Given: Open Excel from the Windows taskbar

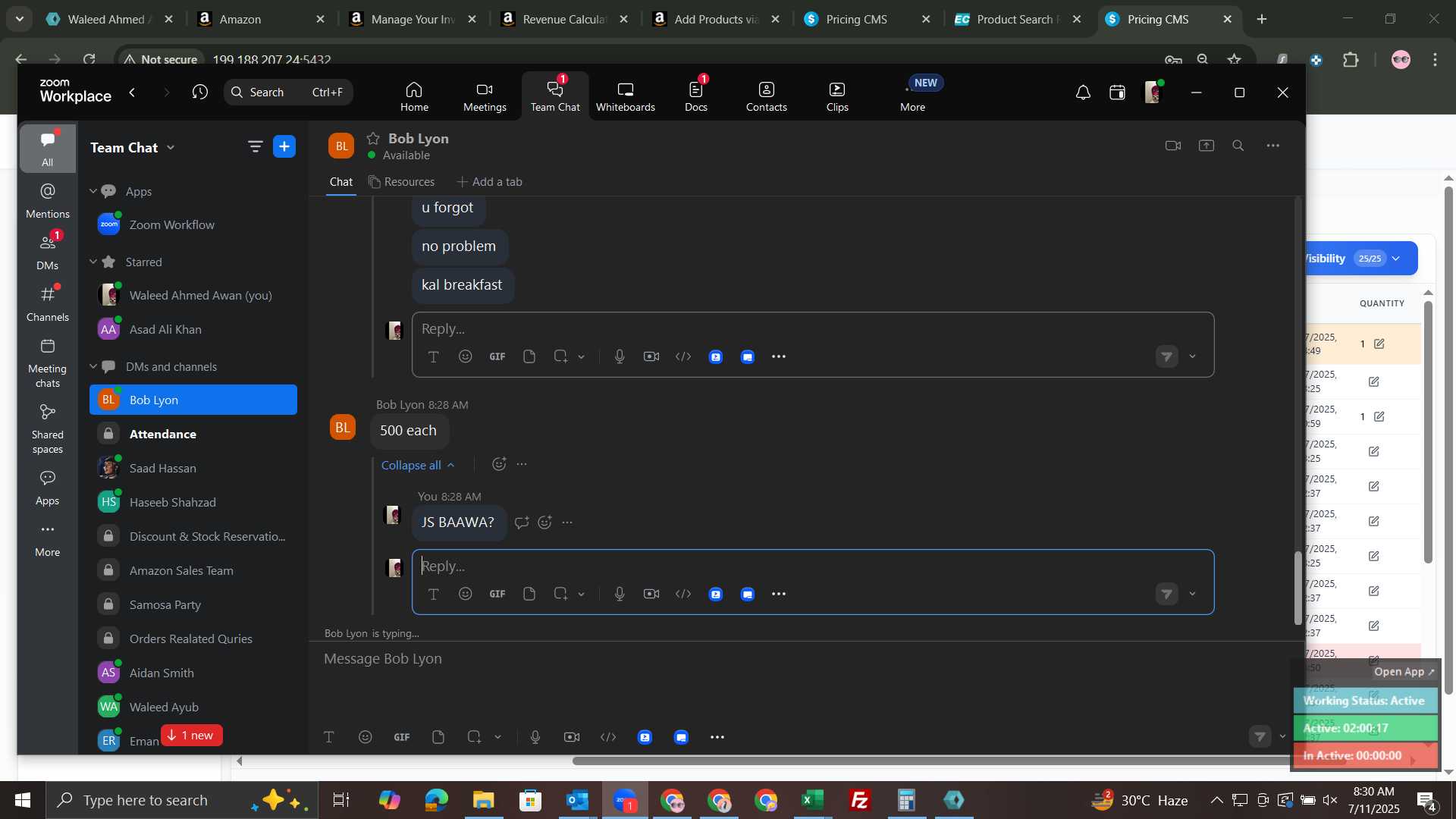Looking at the screenshot, I should (x=813, y=800).
